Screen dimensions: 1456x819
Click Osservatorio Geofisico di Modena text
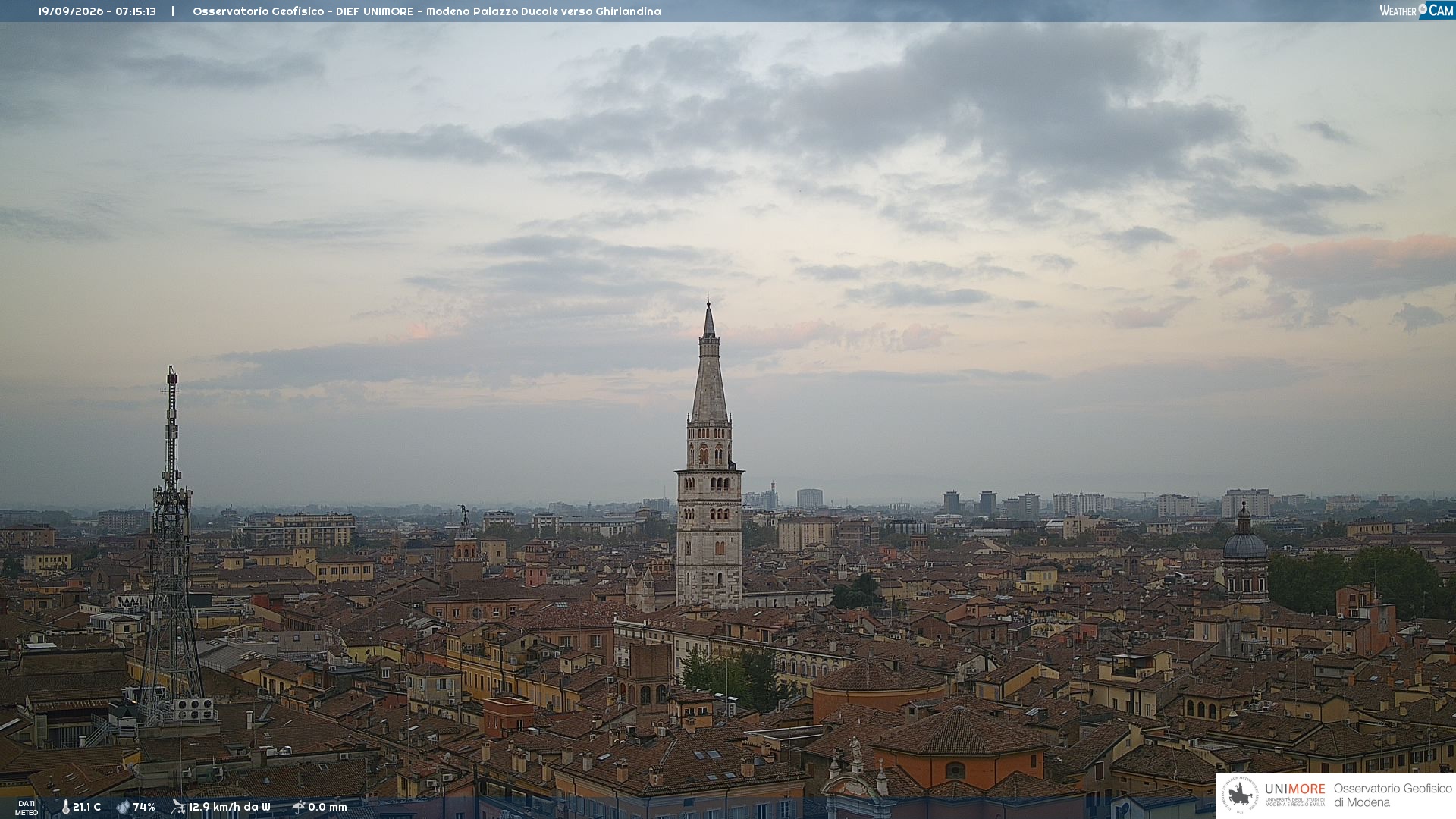click(1392, 795)
